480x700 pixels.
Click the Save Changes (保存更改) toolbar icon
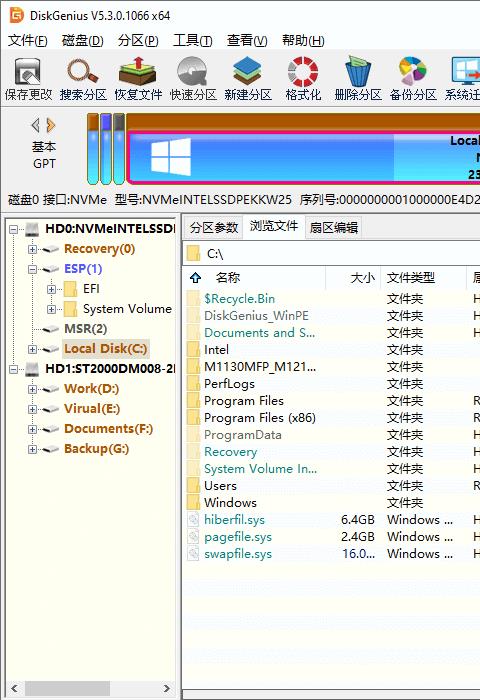(x=28, y=79)
